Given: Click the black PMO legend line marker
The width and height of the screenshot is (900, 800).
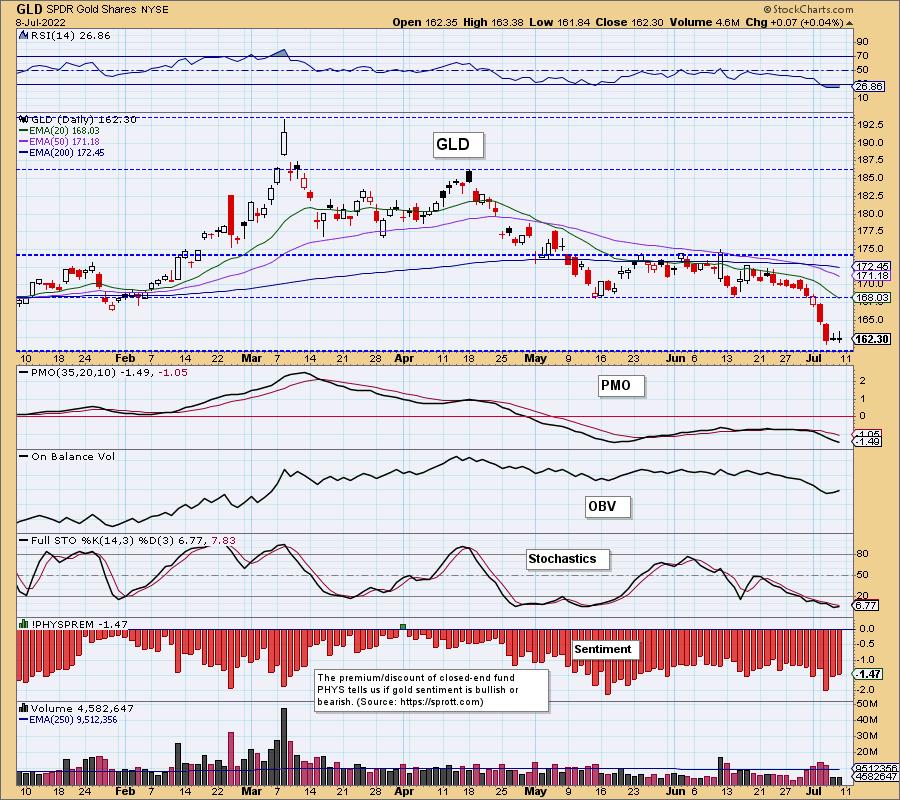Looking at the screenshot, I should point(24,372).
